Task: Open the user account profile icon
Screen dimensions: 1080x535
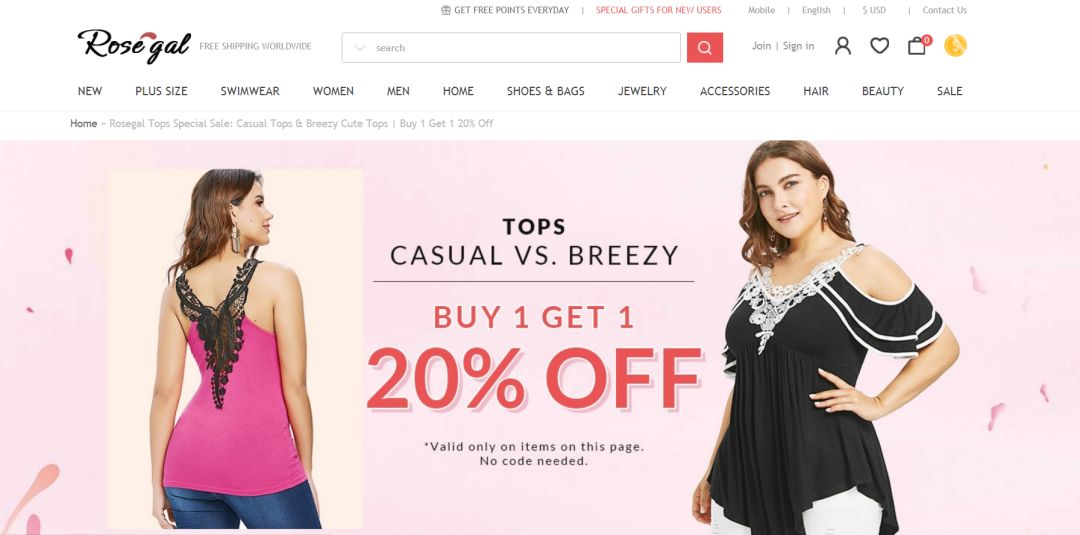Action: 842,46
